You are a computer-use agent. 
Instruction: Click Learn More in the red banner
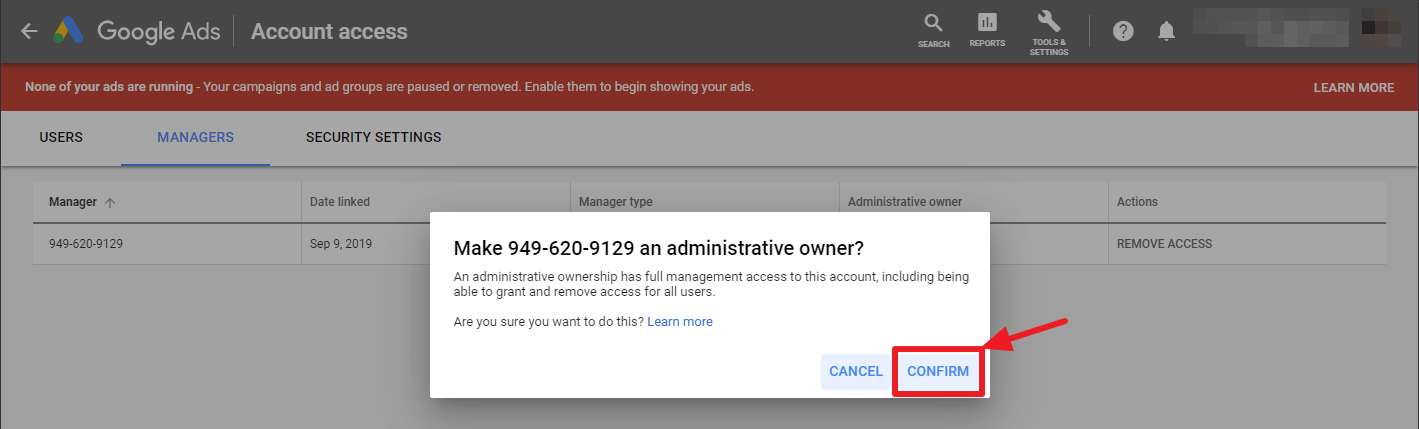point(1353,87)
